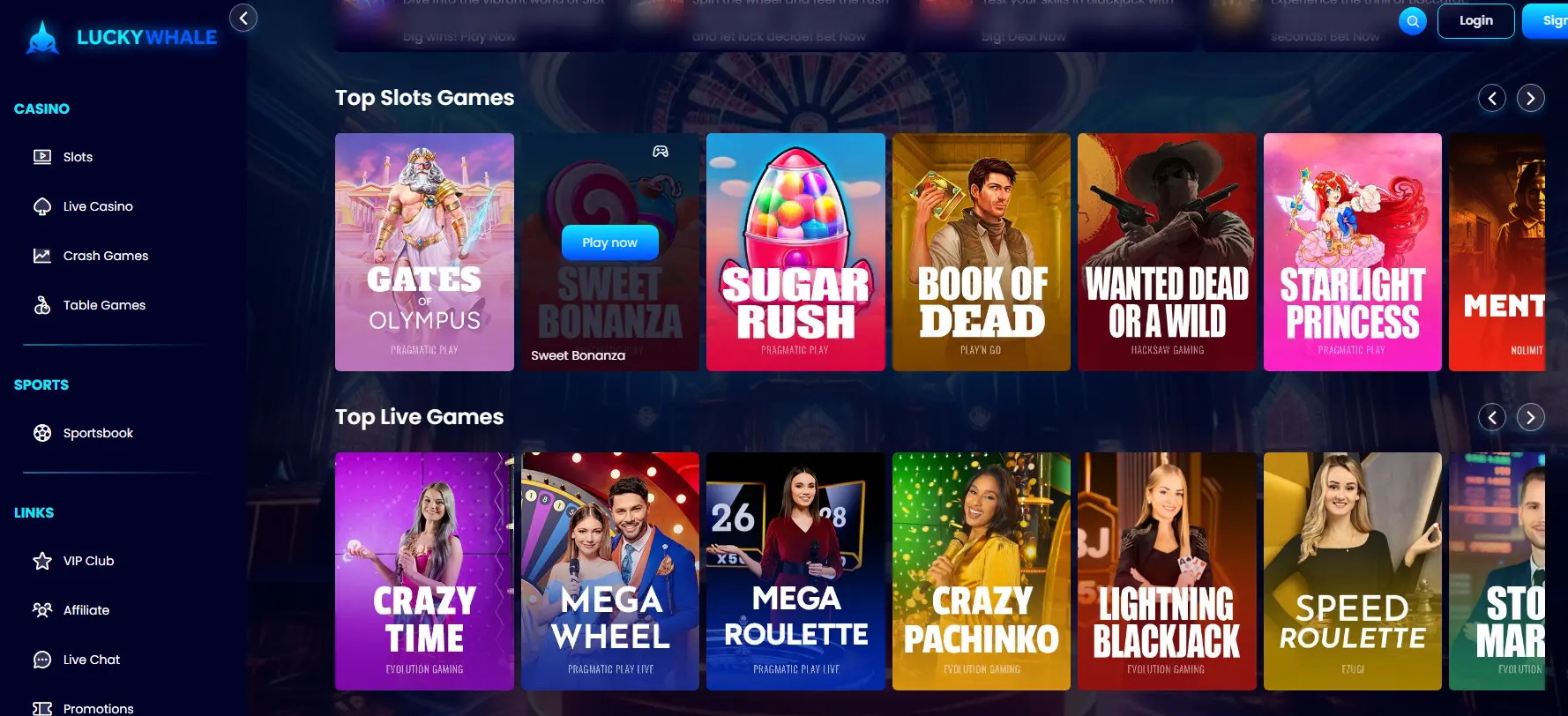Open the Lightning Blackjack live game tile
The height and width of the screenshot is (716, 1568).
(1167, 571)
